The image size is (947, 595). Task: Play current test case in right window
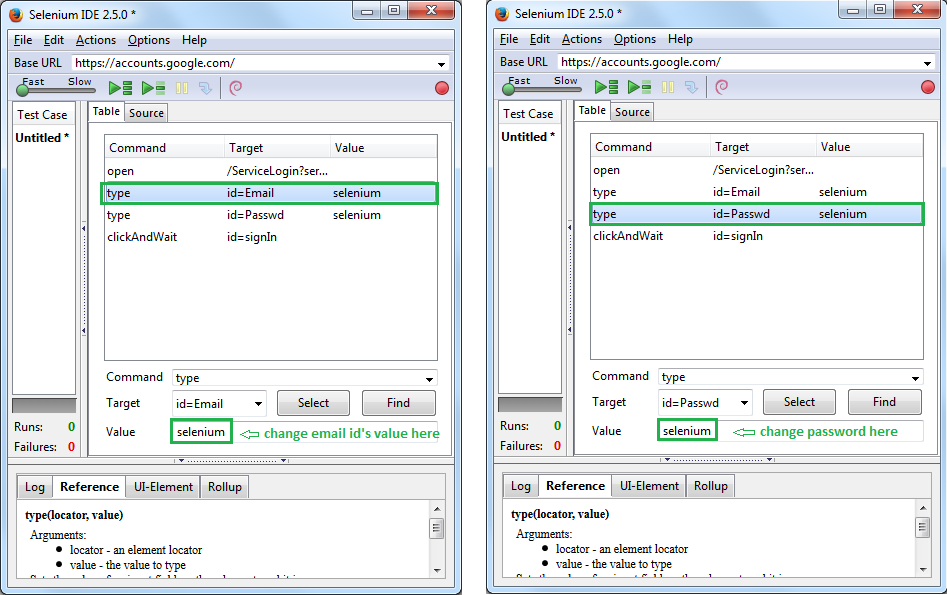click(640, 87)
